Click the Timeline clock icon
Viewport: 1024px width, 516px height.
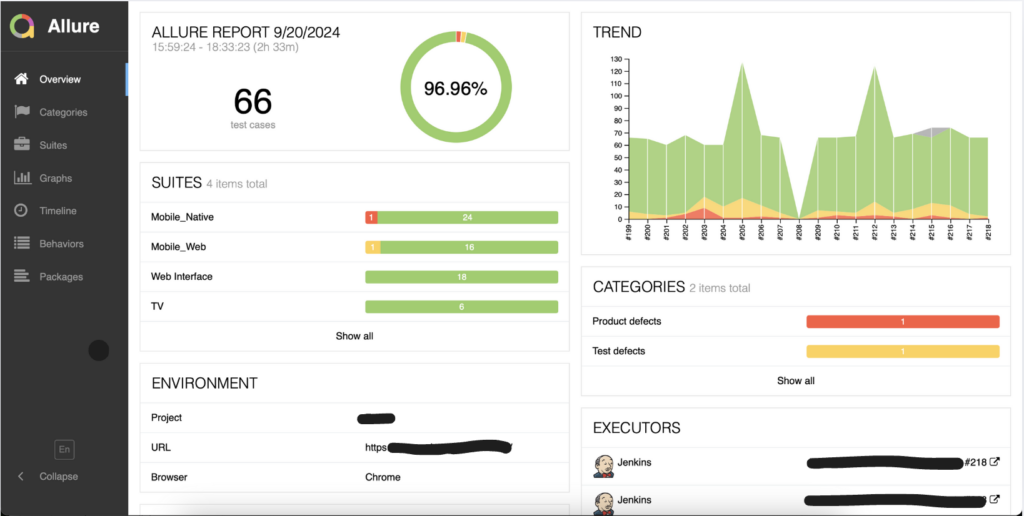[21, 211]
